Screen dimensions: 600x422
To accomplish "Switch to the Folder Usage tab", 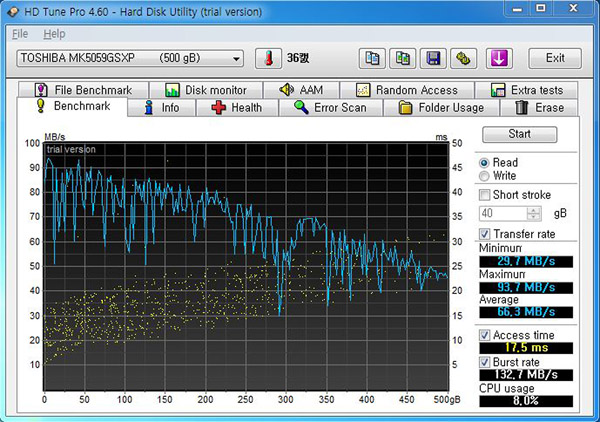I will coord(441,108).
